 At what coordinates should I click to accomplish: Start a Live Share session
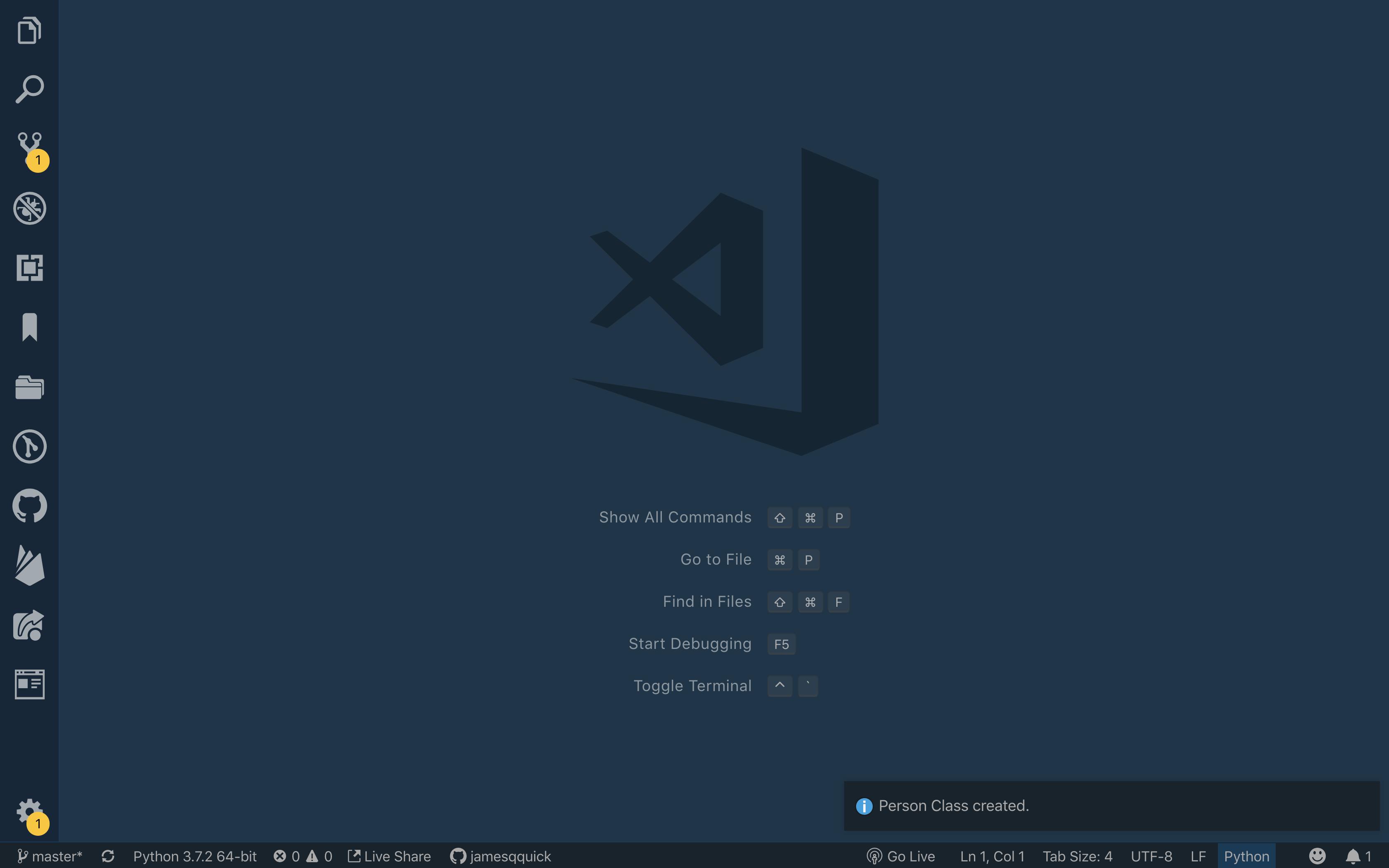[389, 856]
